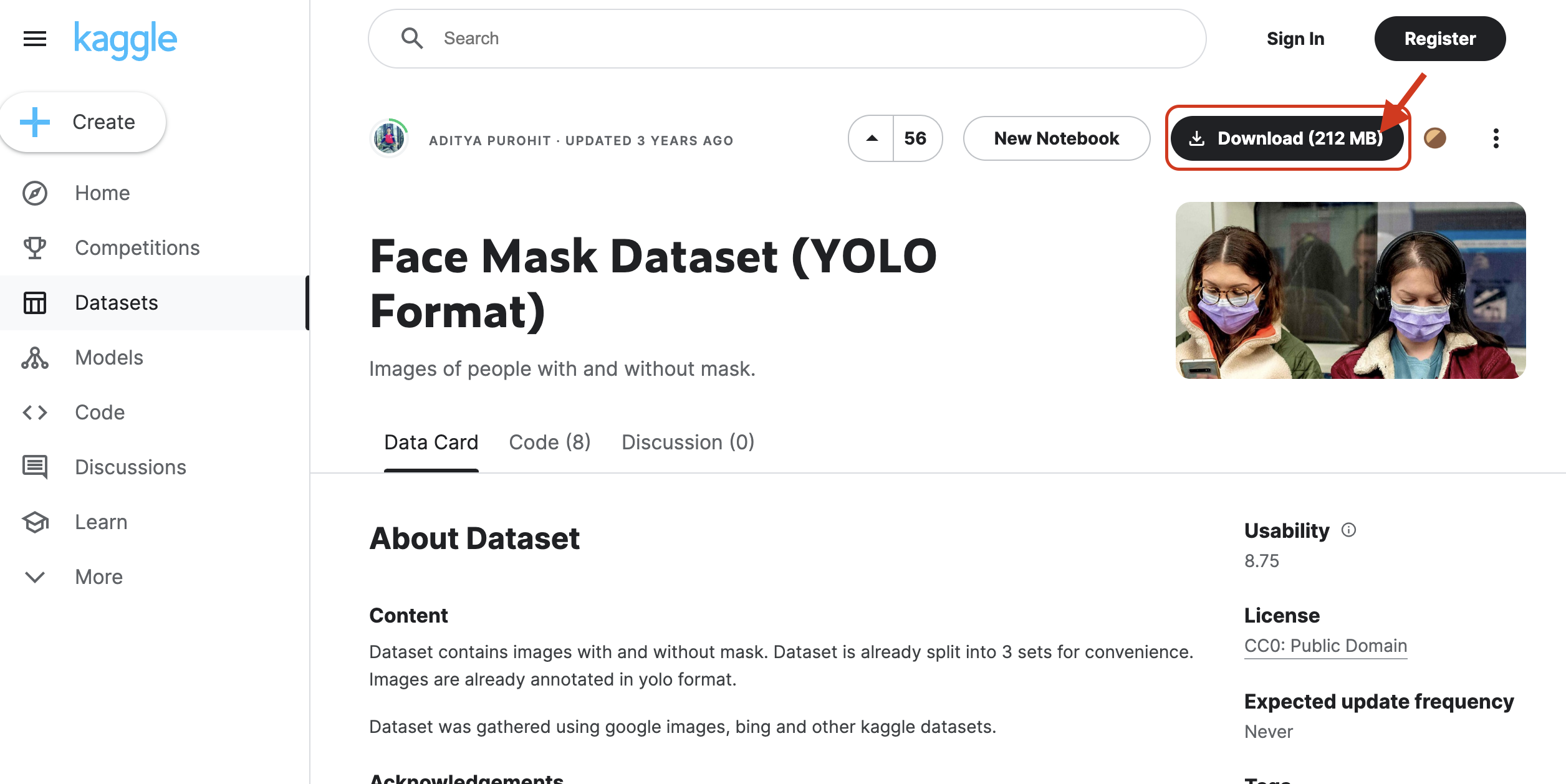This screenshot has height=784, width=1566.
Task: Download the 212 MB dataset
Action: pyautogui.click(x=1287, y=138)
